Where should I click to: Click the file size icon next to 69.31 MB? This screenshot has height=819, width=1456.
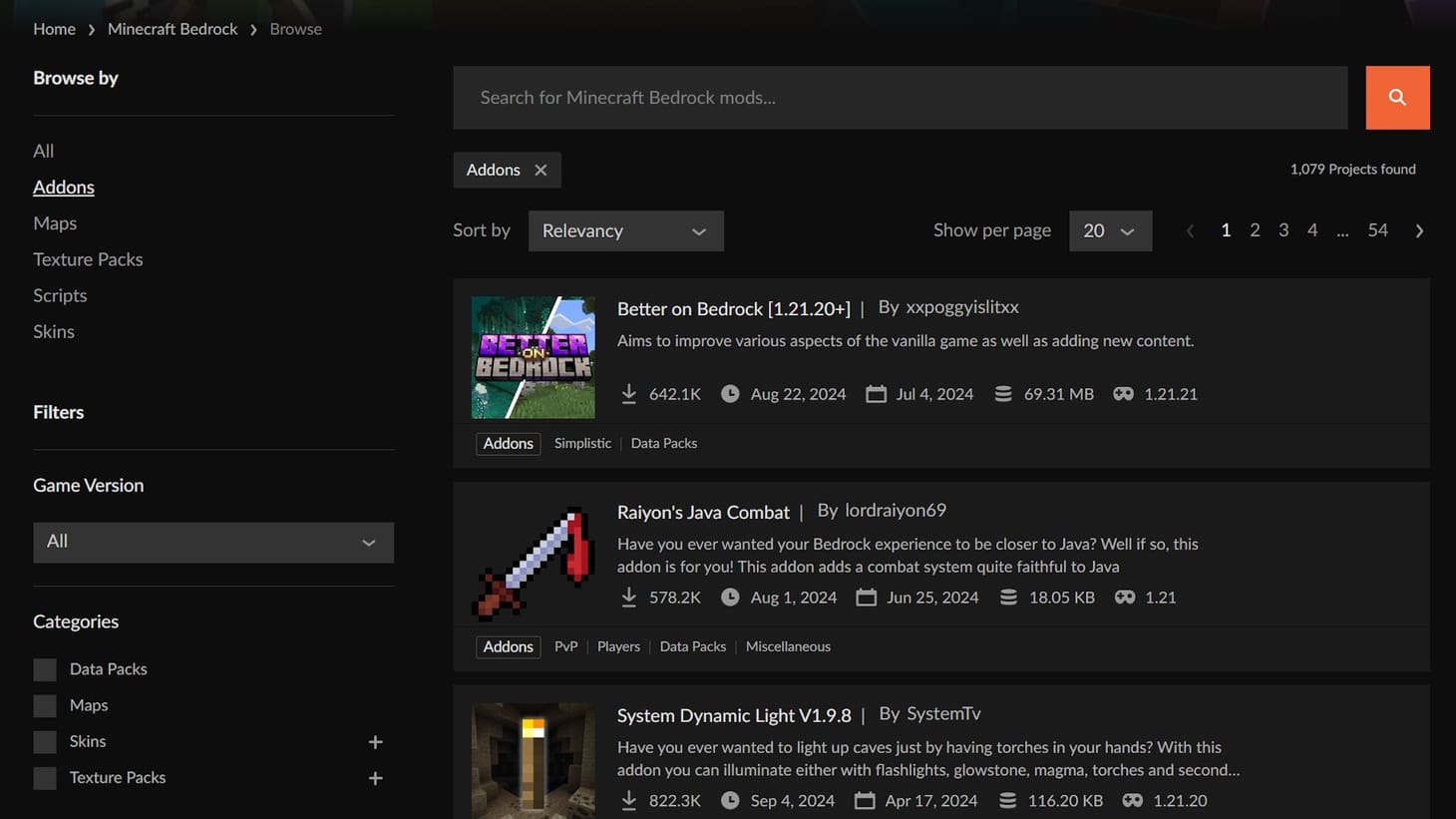click(x=1002, y=393)
